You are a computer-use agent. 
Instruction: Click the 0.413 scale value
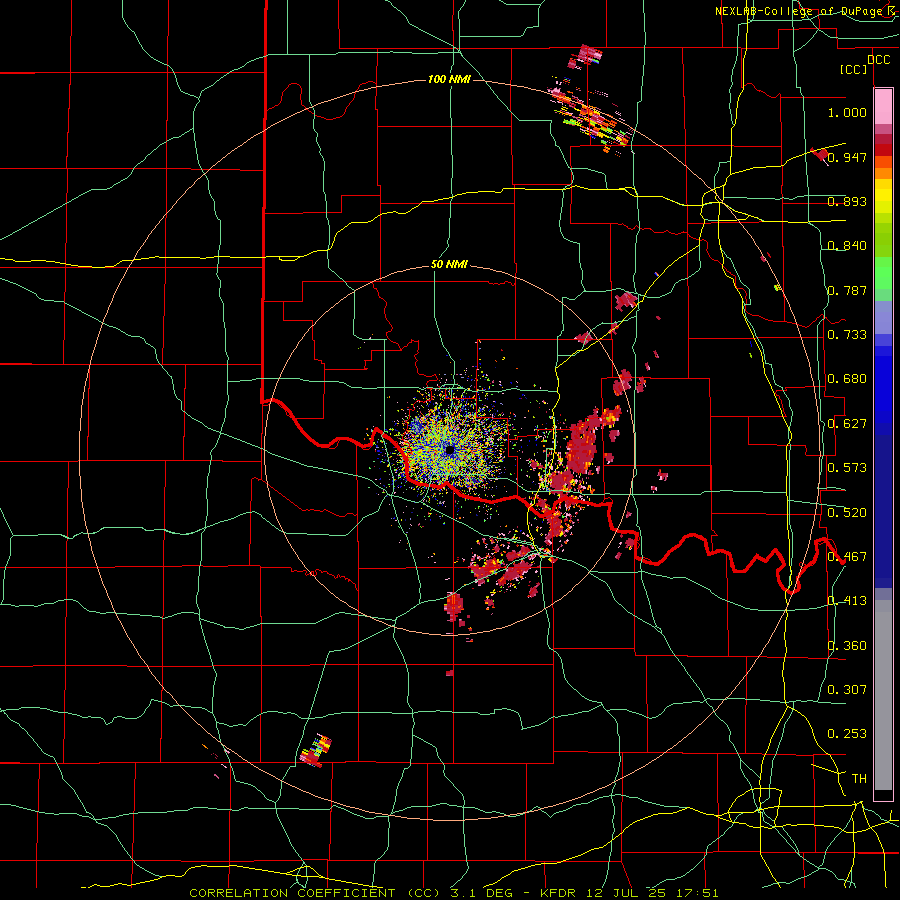(847, 601)
